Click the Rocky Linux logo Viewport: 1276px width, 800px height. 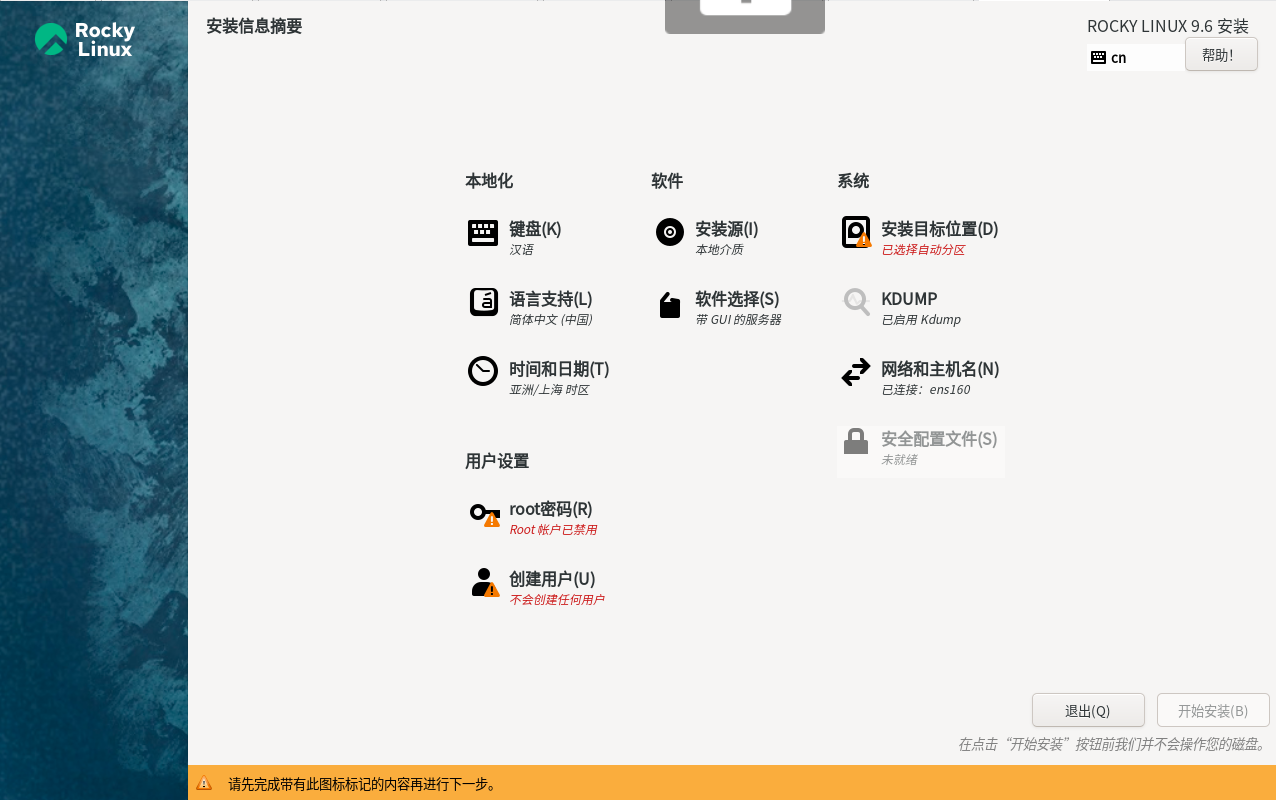(x=84, y=39)
